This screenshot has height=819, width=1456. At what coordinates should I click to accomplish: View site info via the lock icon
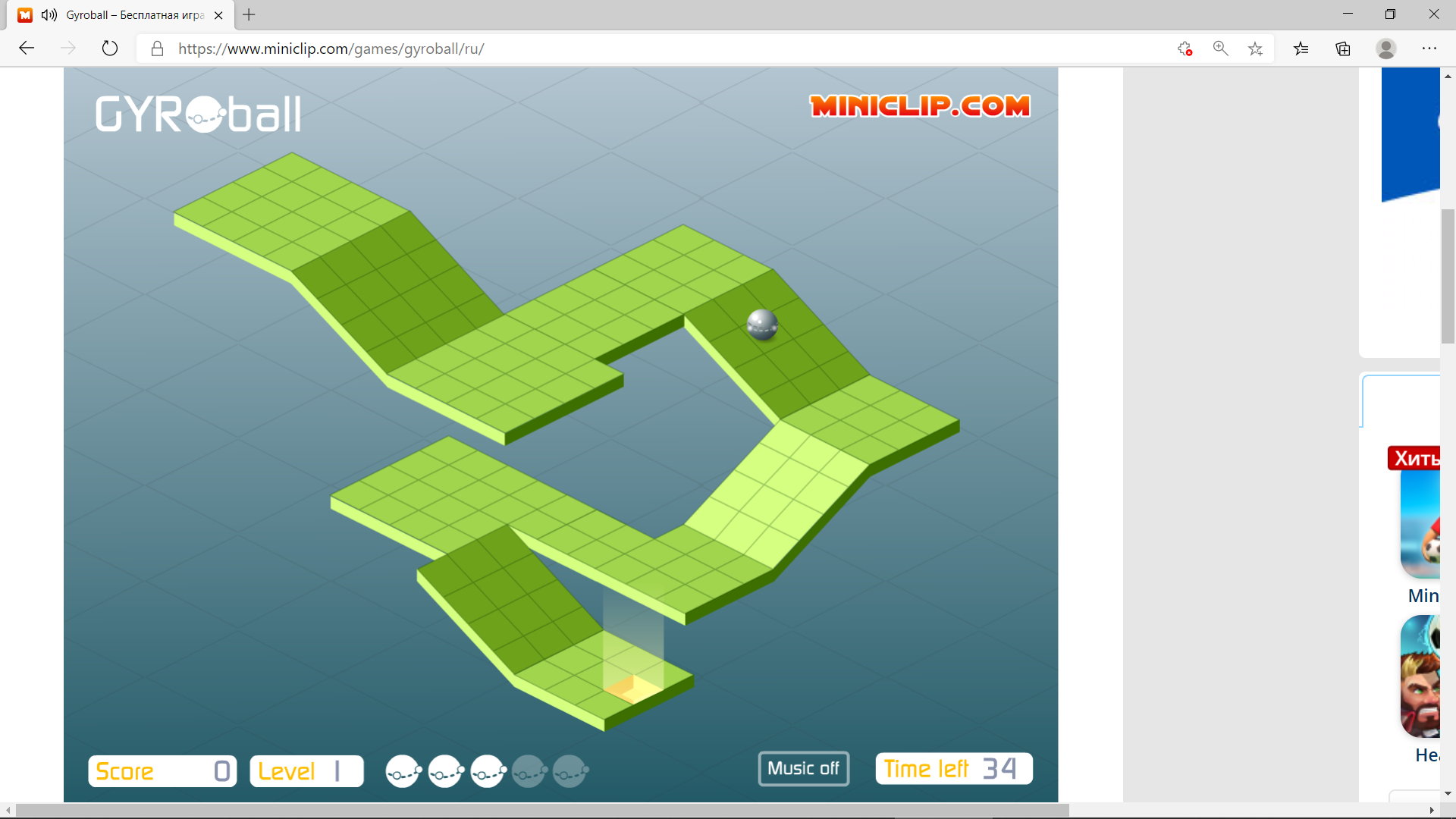coord(158,49)
